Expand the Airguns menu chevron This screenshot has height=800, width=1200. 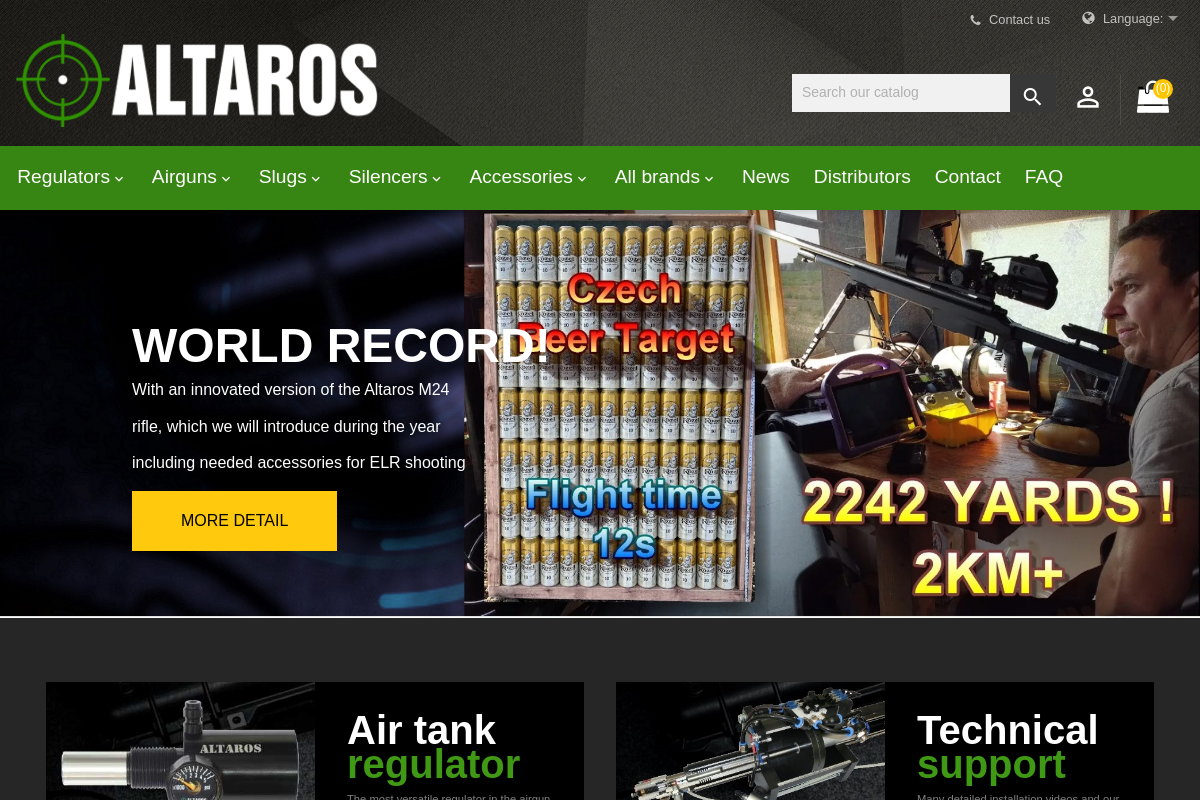[226, 179]
